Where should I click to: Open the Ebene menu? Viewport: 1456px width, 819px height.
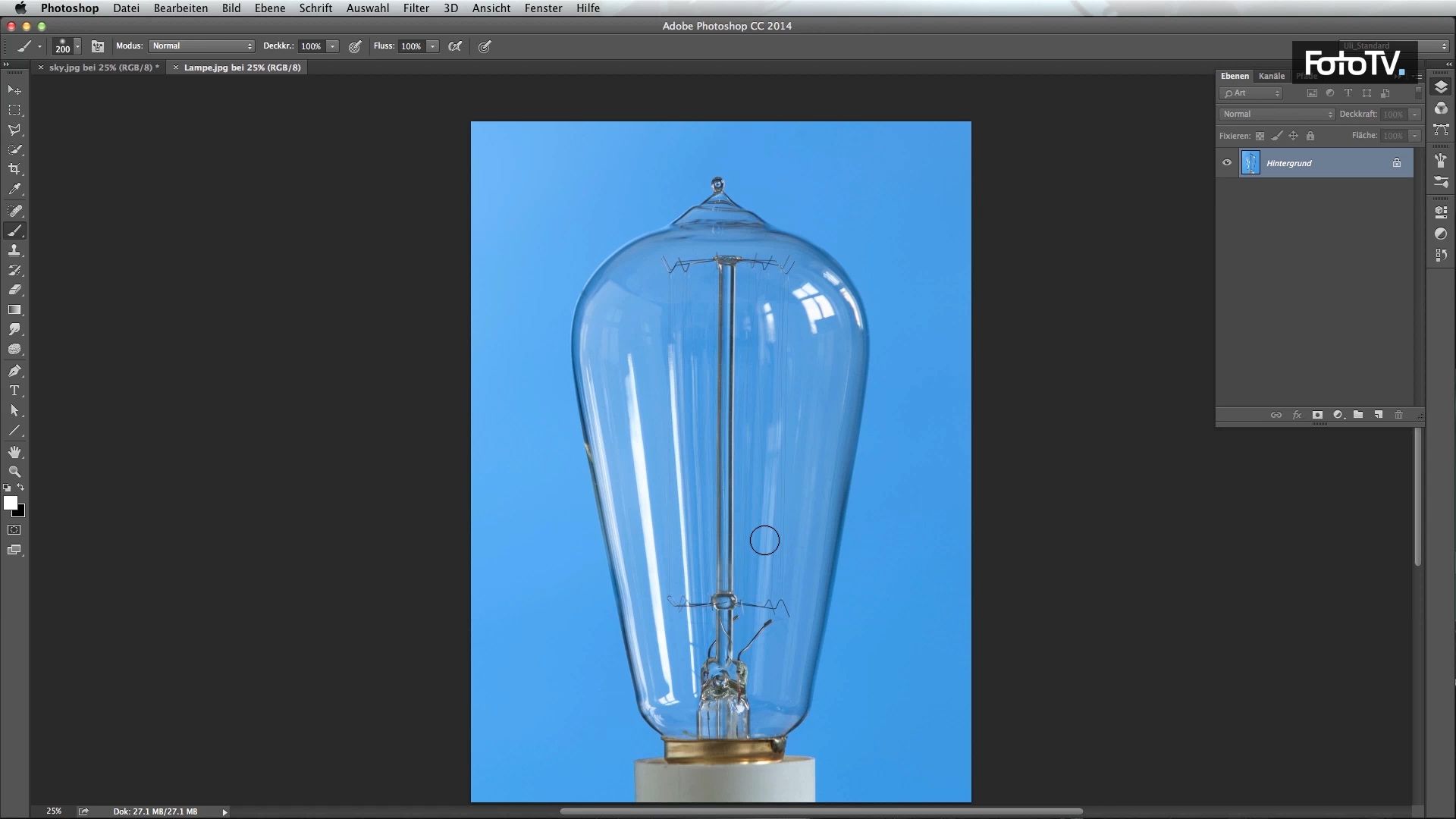[x=270, y=8]
